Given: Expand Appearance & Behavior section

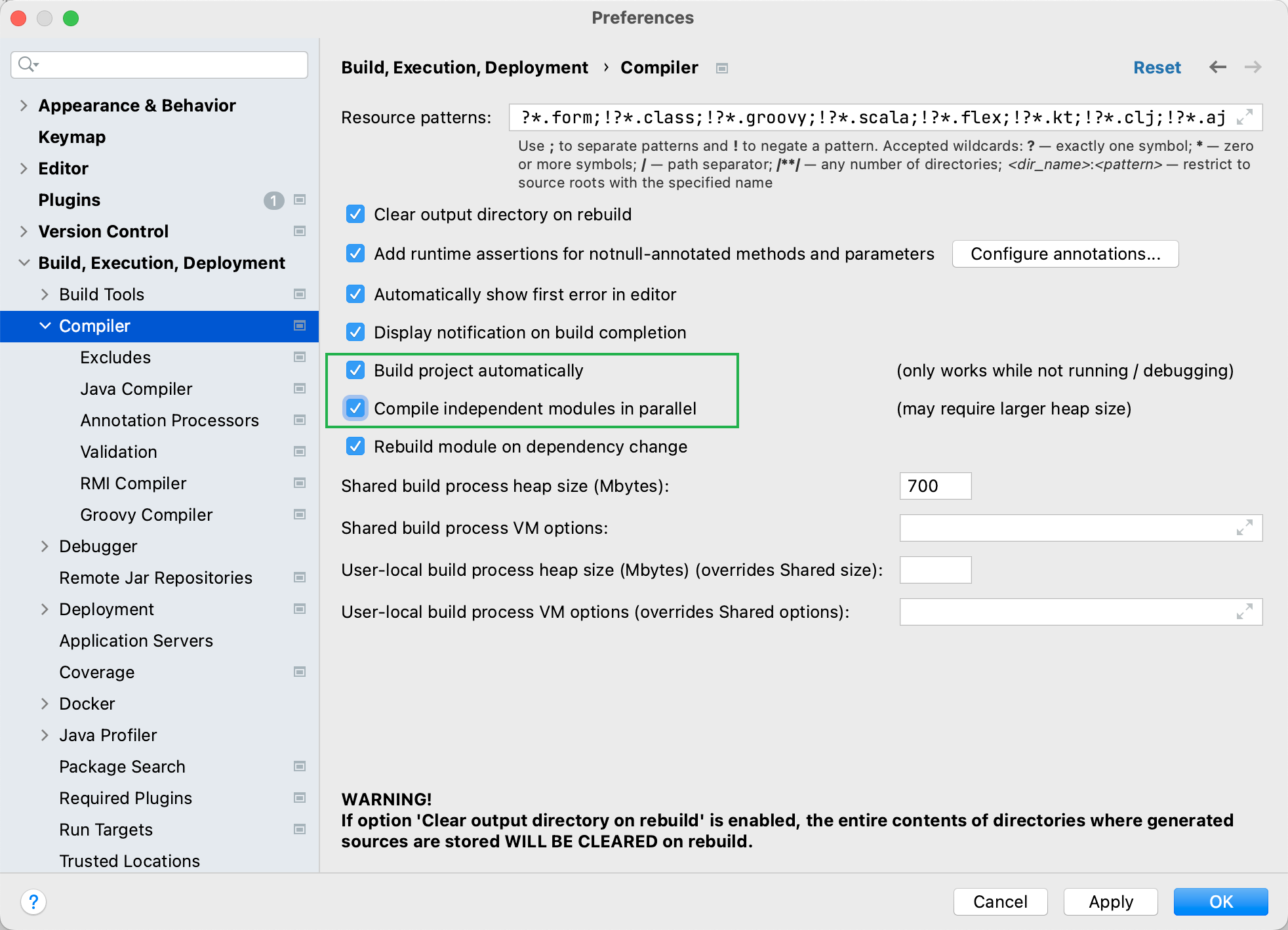Looking at the screenshot, I should coord(24,106).
